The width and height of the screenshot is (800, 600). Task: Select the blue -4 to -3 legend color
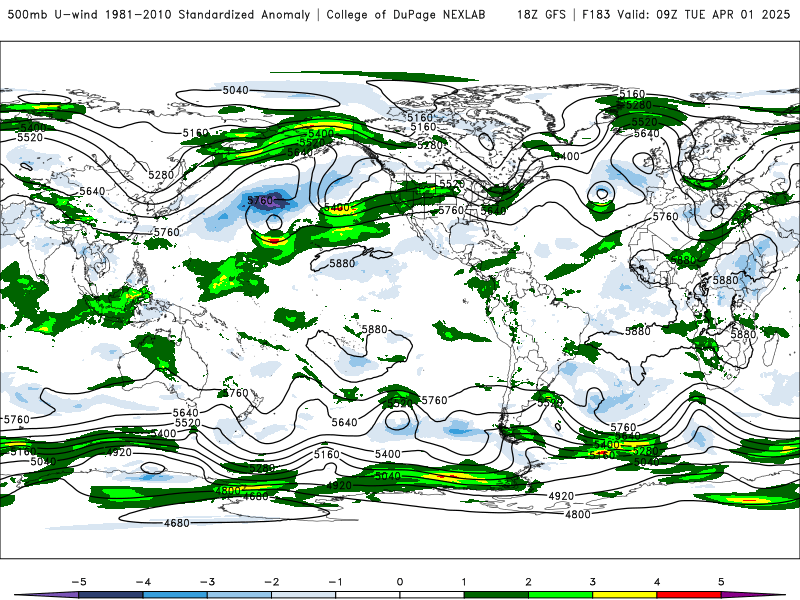coord(175,595)
